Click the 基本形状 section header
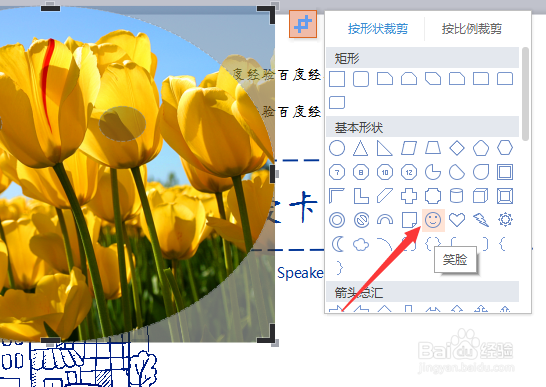This screenshot has height=387, width=546. coord(423,127)
